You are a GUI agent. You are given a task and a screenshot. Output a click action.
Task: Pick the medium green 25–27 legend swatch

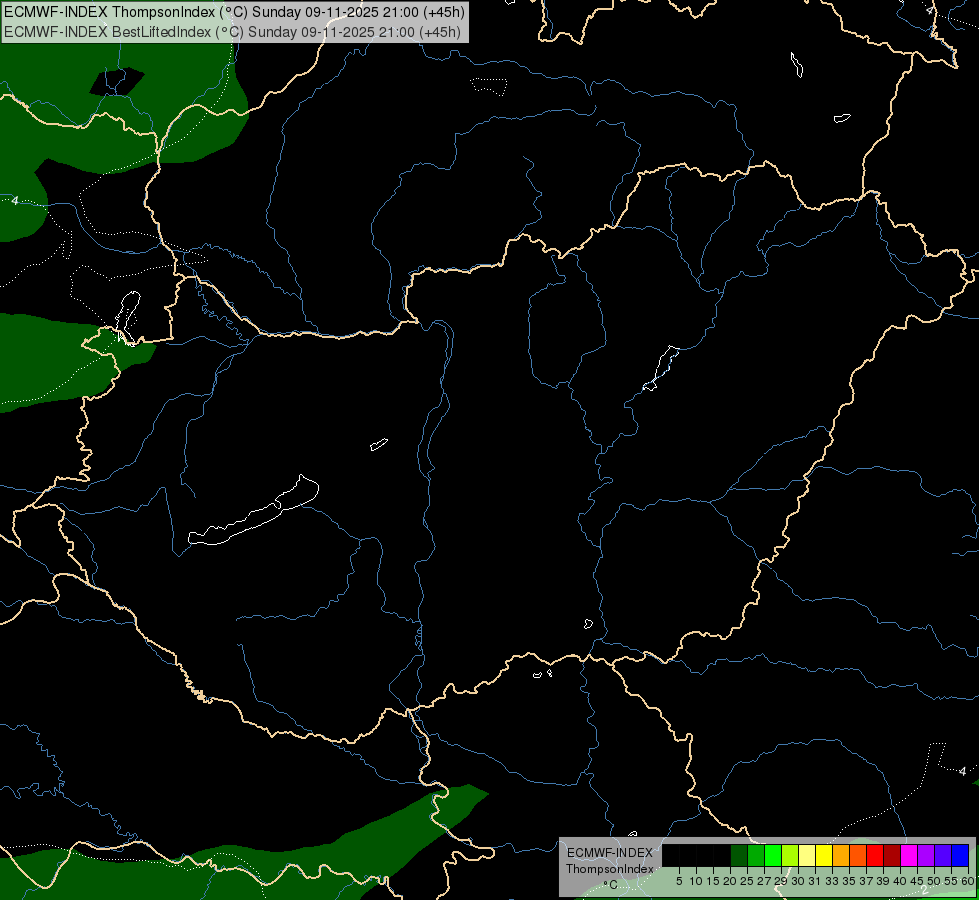point(756,855)
